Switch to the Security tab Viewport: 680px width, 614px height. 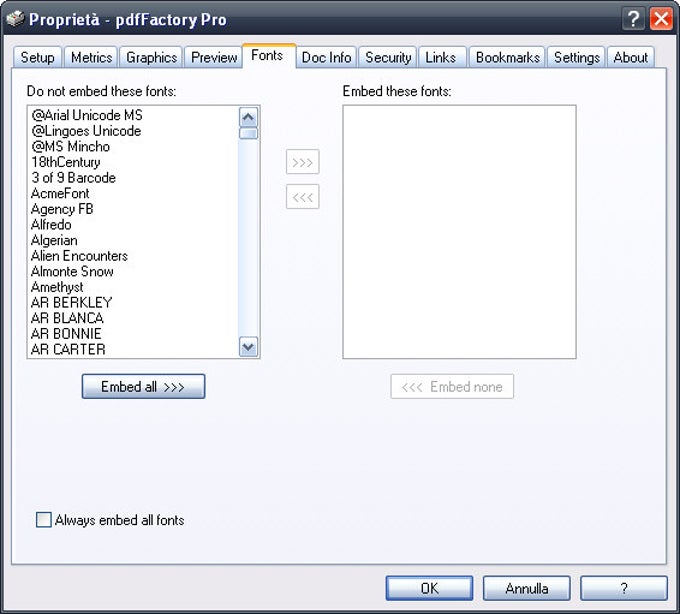click(388, 57)
